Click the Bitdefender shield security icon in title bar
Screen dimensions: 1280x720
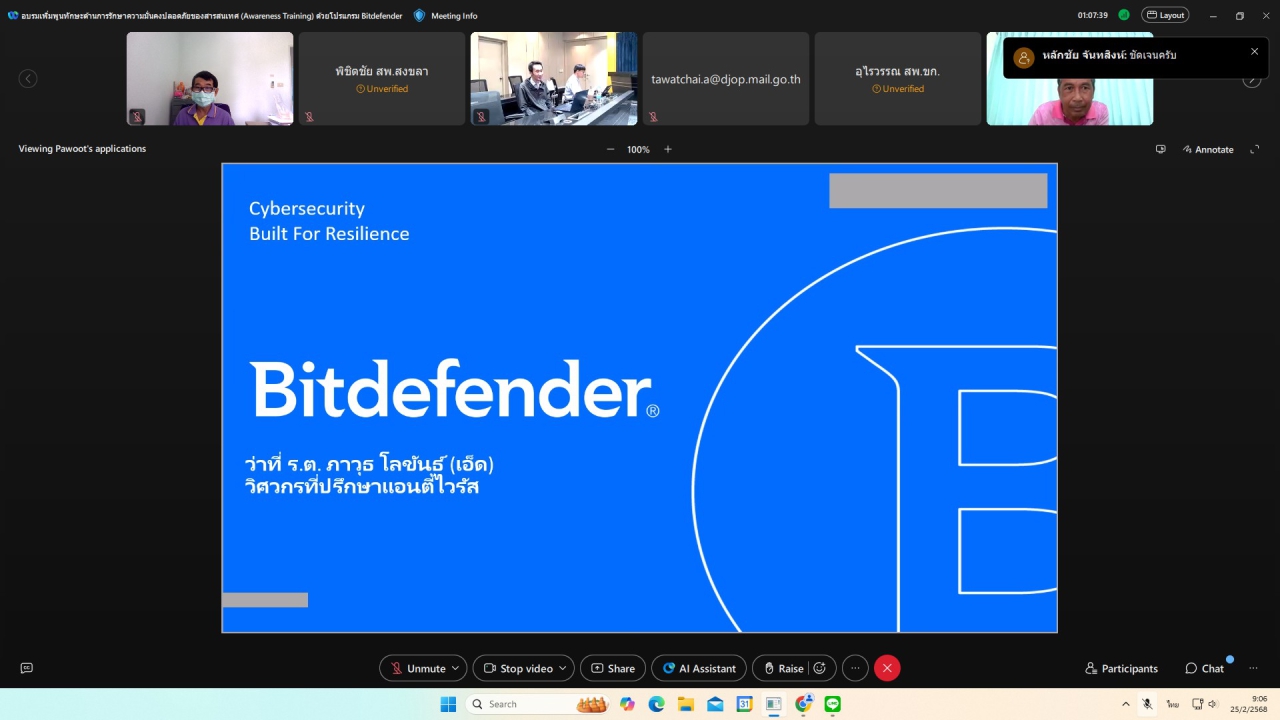tap(419, 15)
